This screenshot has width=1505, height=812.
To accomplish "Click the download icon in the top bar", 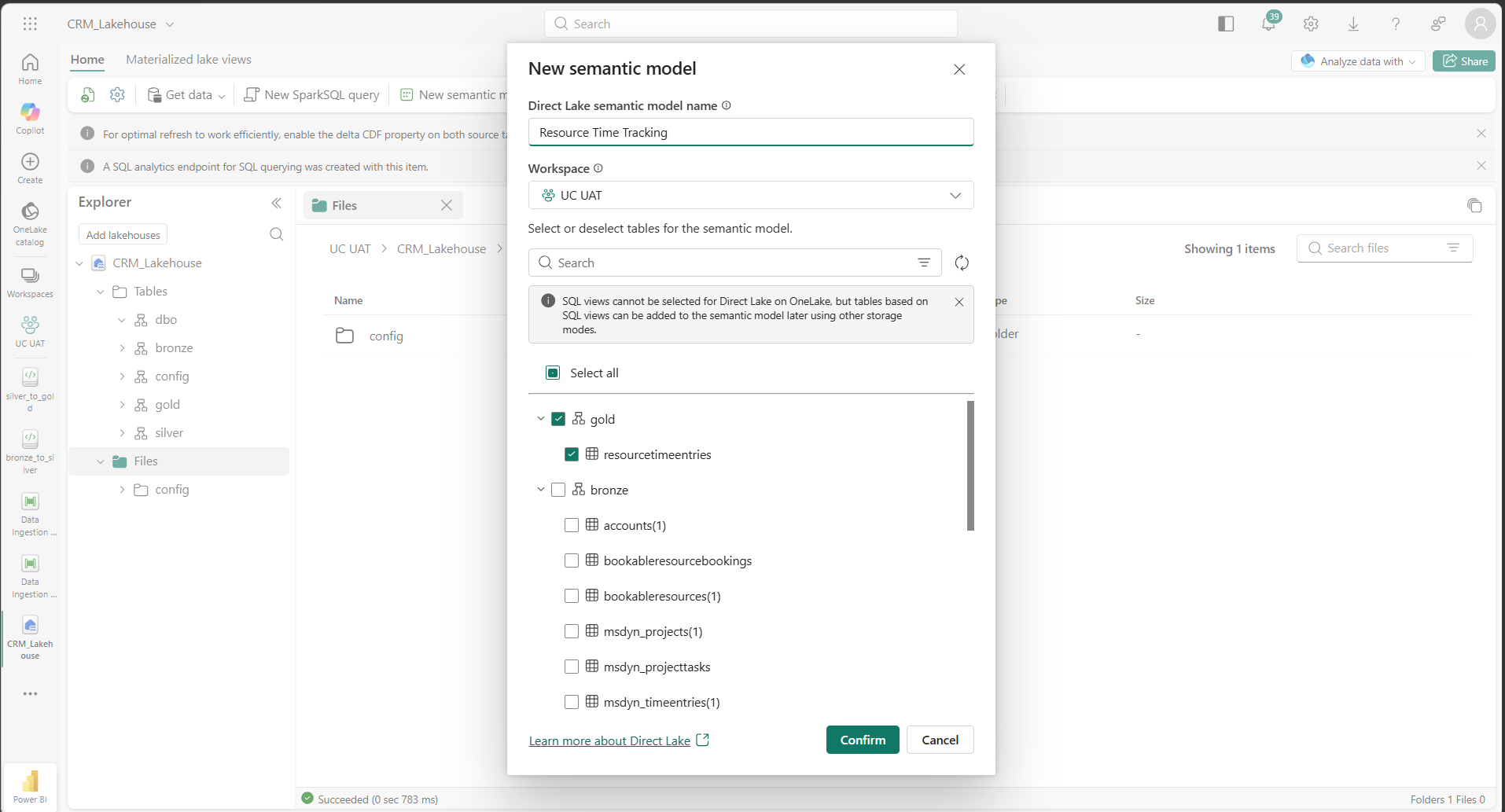I will coord(1353,24).
